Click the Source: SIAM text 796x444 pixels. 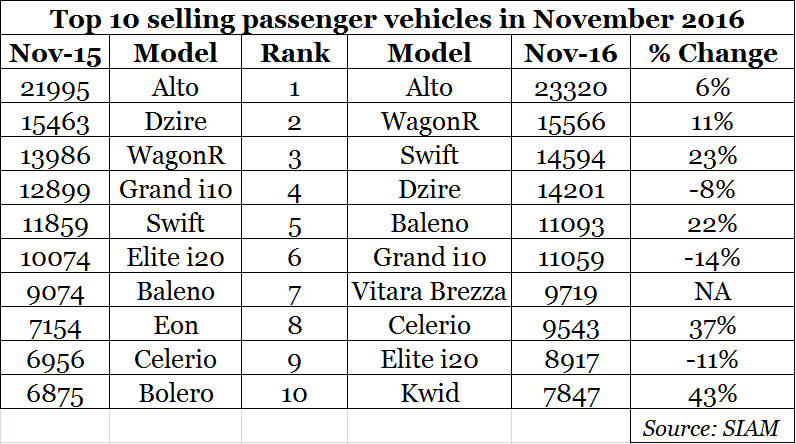[x=712, y=427]
